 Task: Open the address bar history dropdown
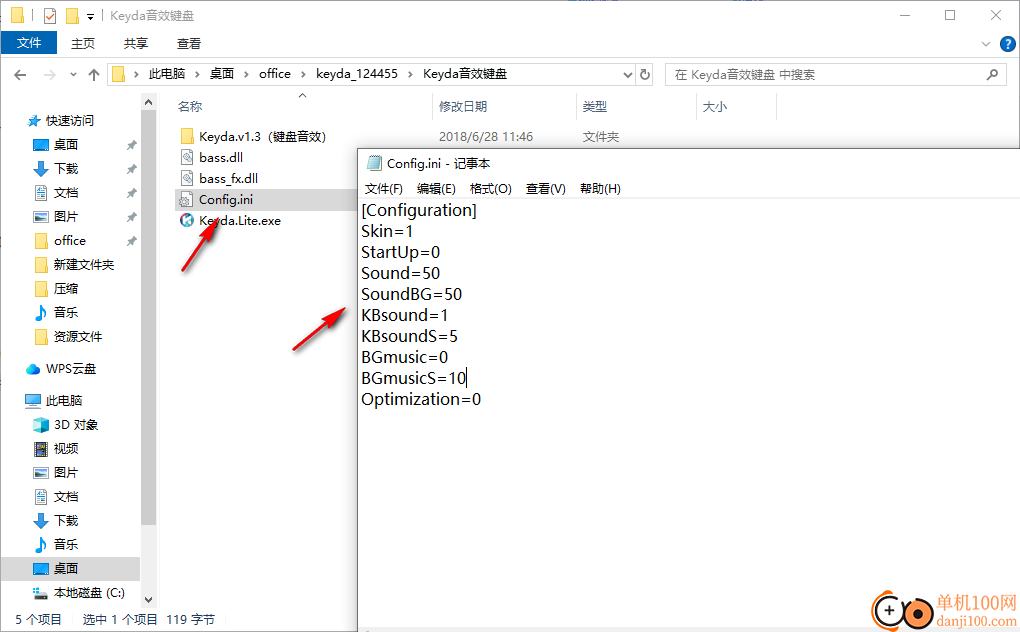point(627,75)
